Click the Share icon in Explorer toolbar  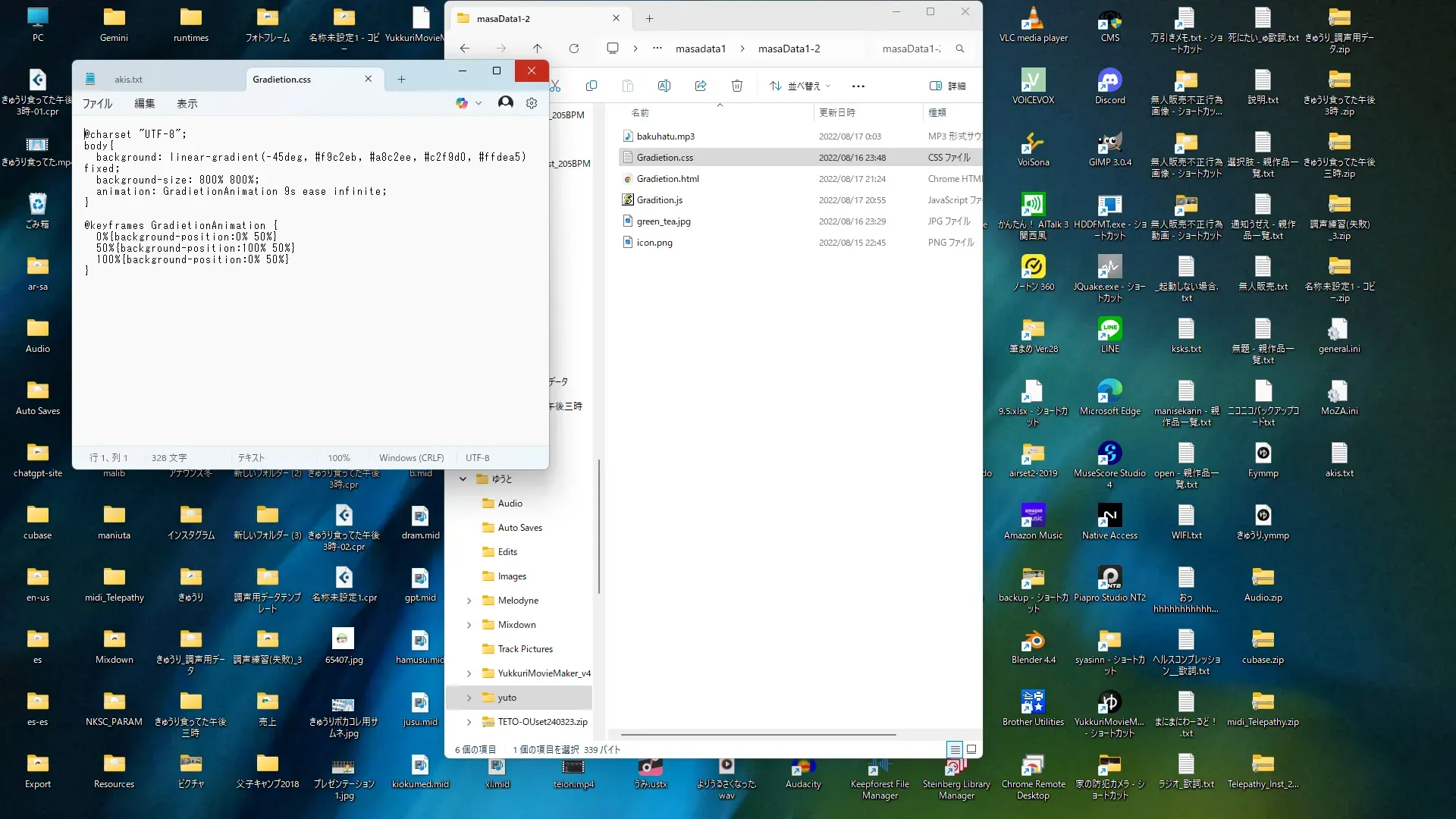701,86
